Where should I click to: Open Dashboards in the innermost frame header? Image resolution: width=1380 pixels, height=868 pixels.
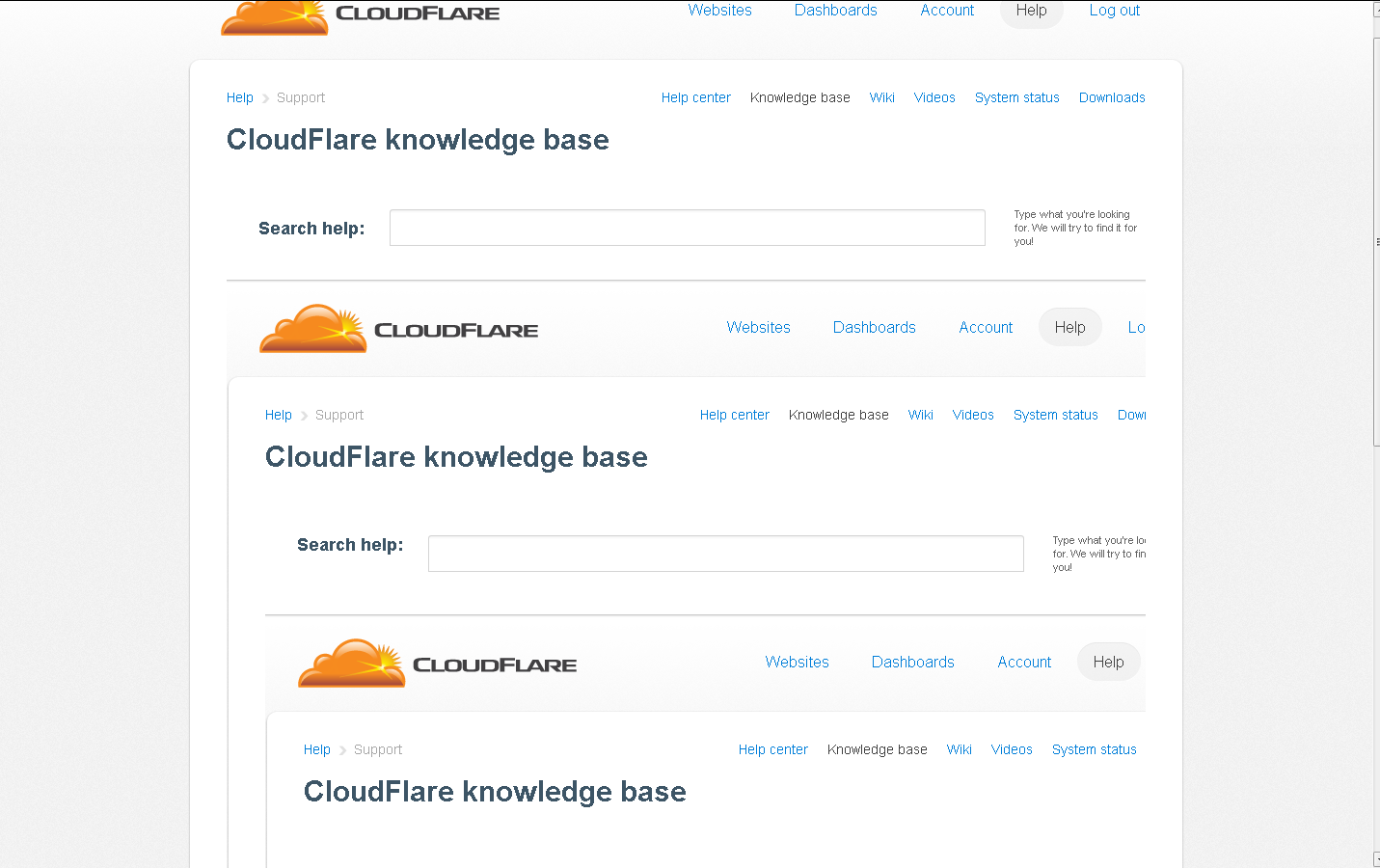tap(913, 663)
